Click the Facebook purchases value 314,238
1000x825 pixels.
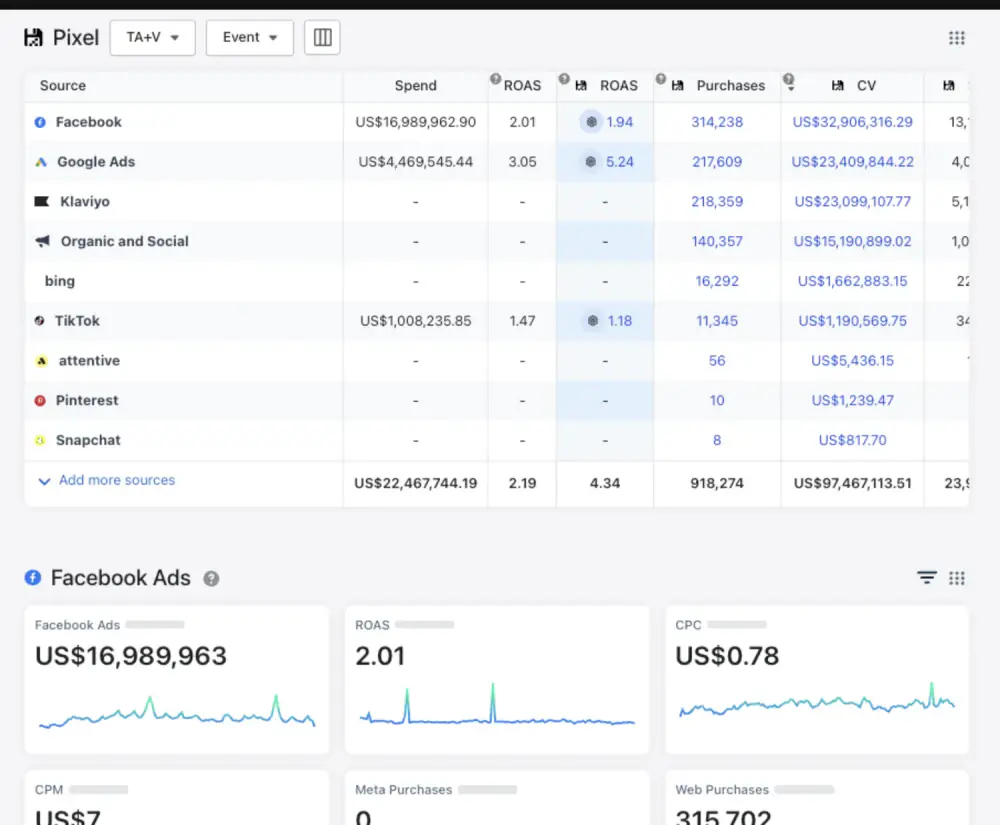(717, 122)
